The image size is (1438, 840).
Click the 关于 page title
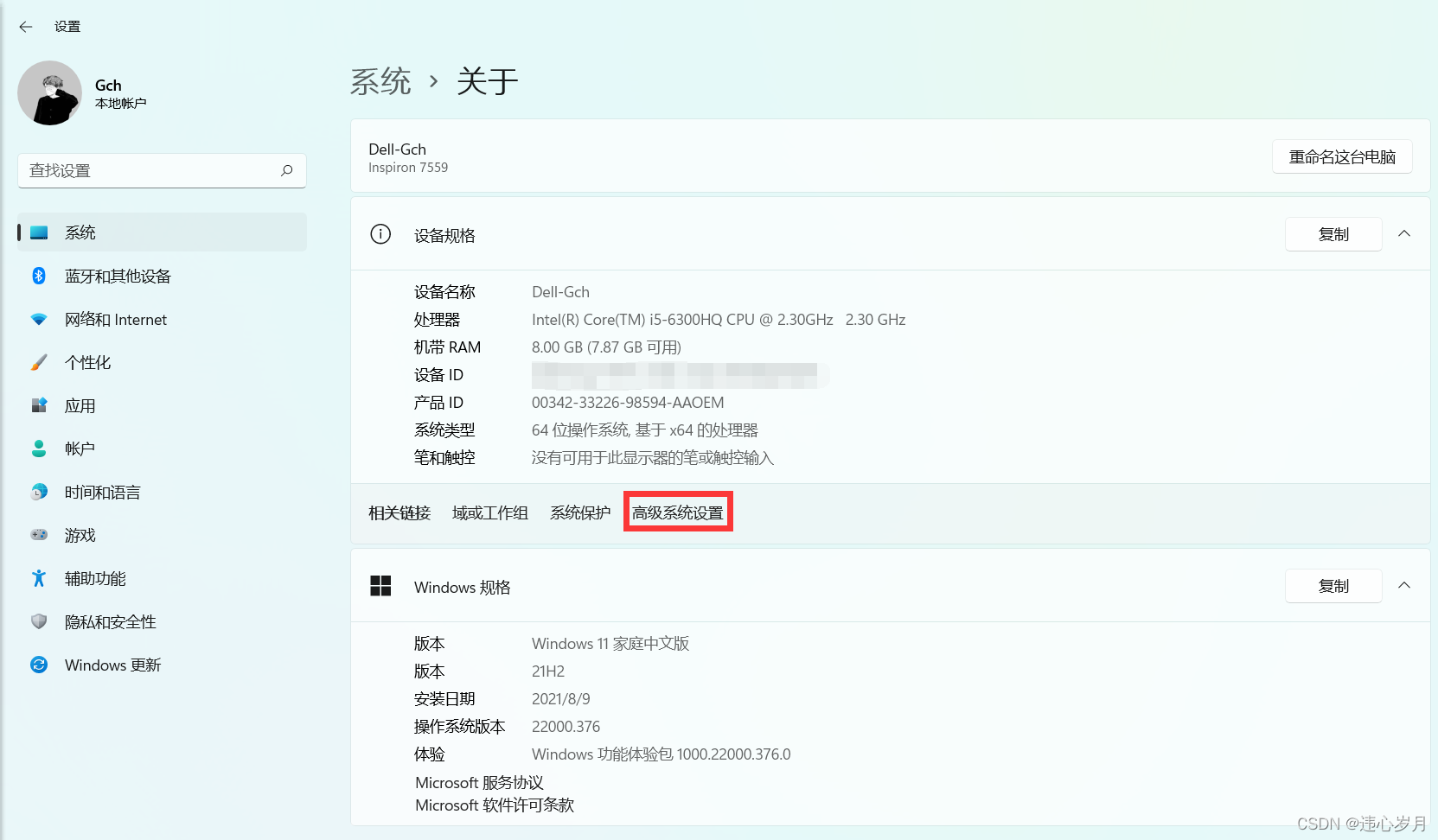[487, 81]
